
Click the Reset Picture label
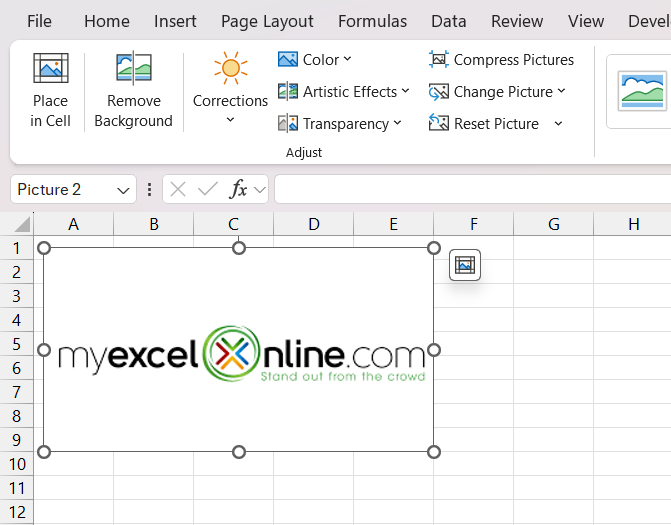[496, 124]
